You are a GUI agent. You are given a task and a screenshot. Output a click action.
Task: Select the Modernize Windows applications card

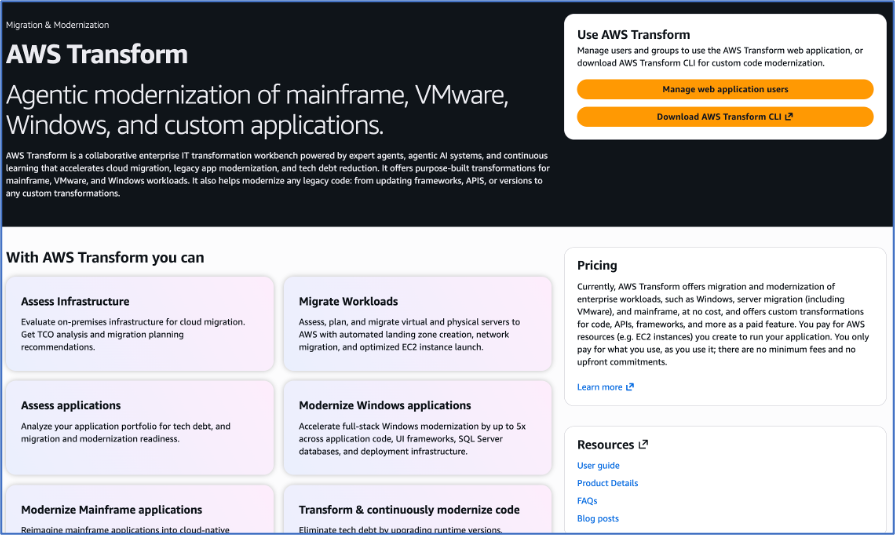(x=418, y=428)
